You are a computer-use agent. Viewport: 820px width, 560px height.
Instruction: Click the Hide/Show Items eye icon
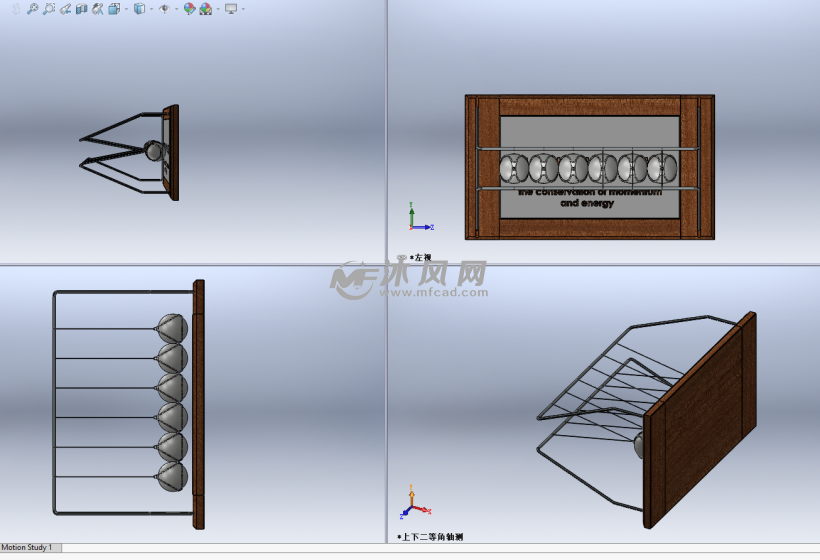click(164, 9)
